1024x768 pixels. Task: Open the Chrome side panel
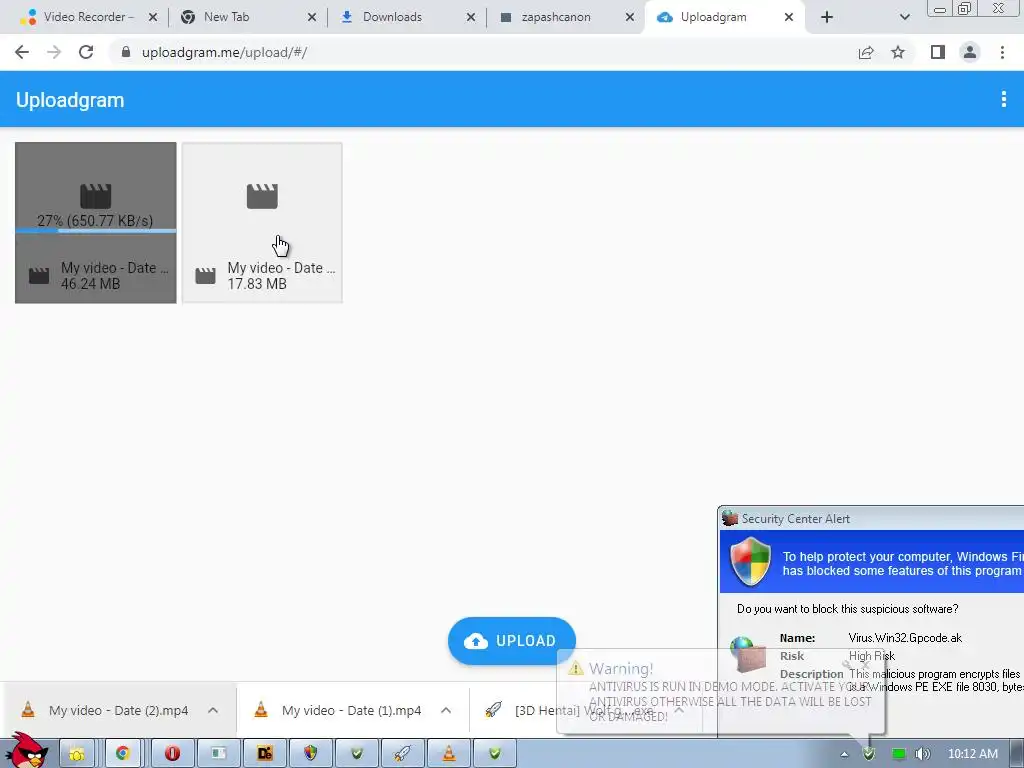click(x=938, y=52)
